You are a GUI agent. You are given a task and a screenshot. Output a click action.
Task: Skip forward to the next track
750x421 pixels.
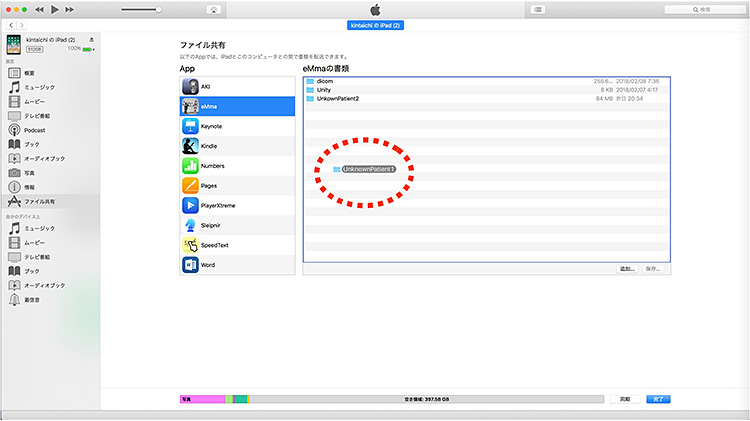point(70,10)
